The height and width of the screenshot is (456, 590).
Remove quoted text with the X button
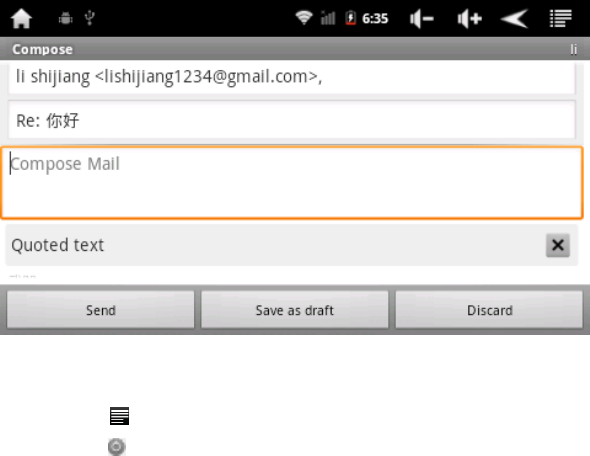pos(558,245)
